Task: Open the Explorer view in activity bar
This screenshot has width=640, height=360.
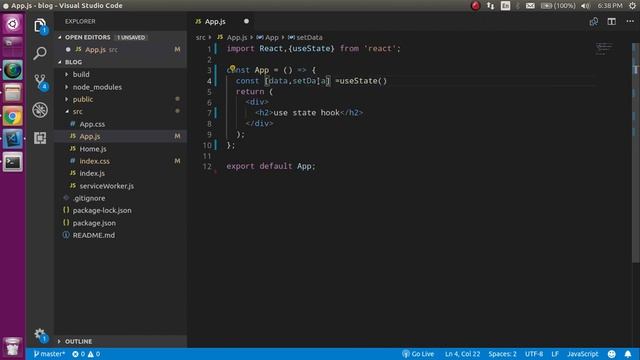Action: coord(40,26)
